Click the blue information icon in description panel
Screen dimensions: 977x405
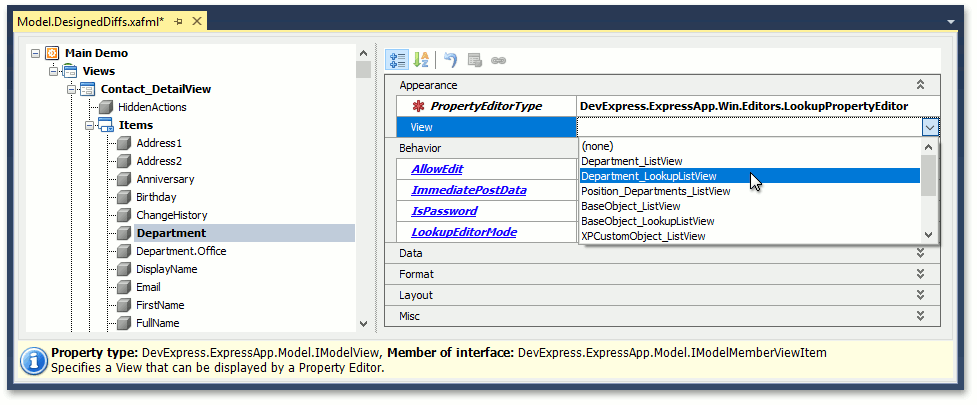(x=34, y=360)
